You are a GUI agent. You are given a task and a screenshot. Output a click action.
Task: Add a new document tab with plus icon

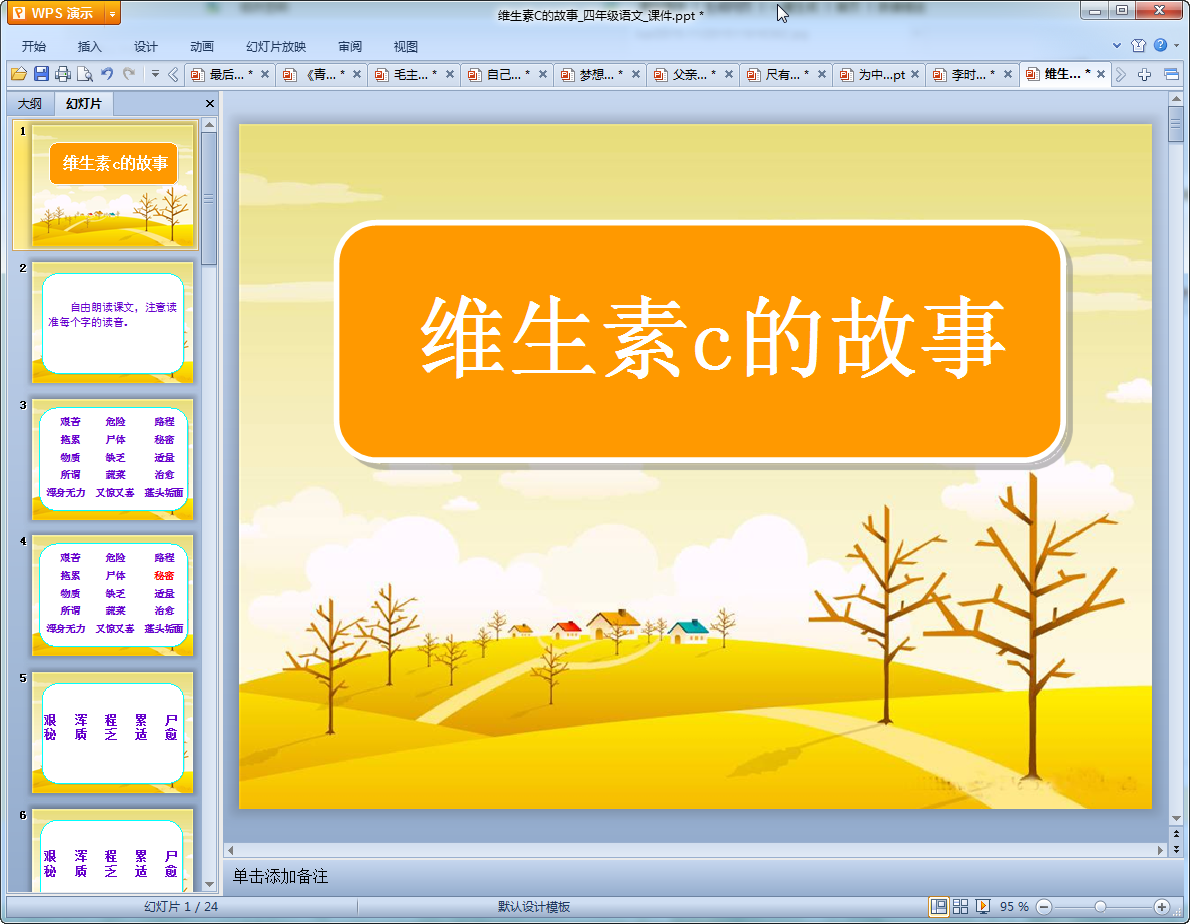[1145, 74]
